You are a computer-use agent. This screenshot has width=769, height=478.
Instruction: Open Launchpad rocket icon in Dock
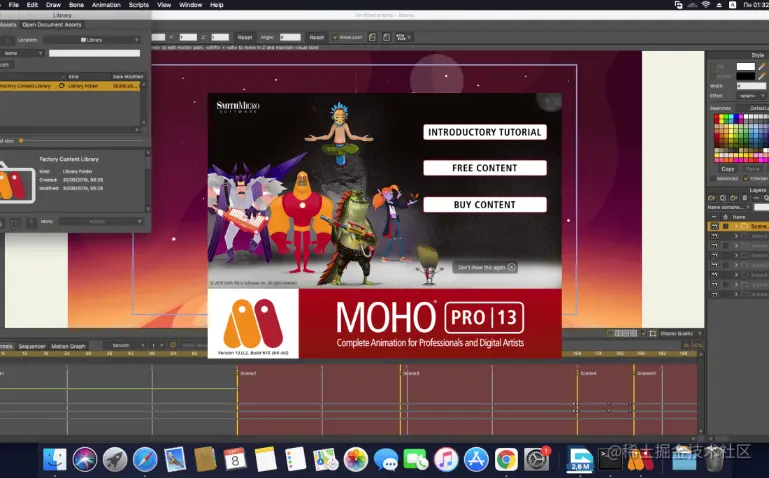(115, 460)
